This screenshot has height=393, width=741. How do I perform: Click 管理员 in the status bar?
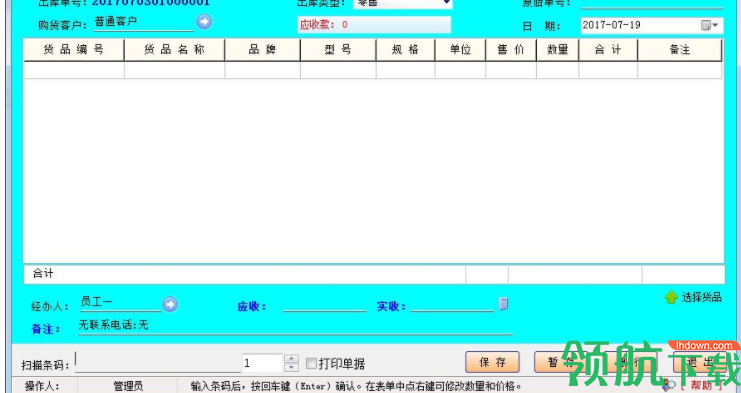tap(128, 386)
